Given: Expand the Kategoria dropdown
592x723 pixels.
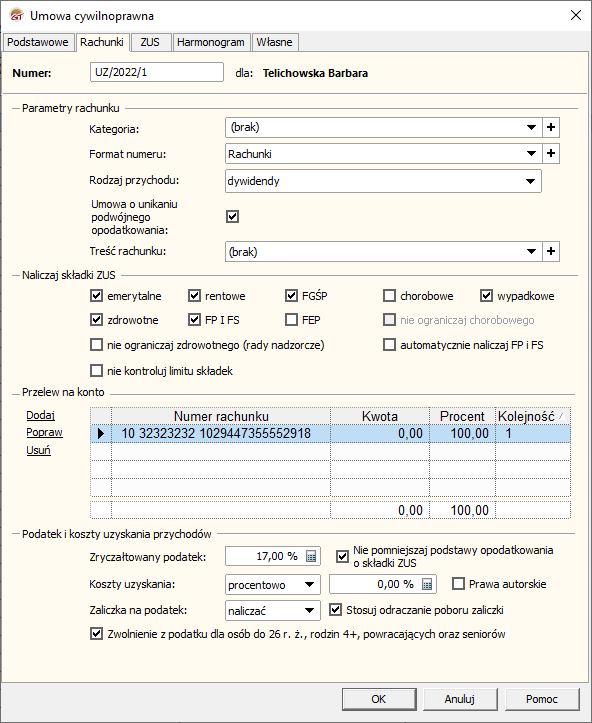Looking at the screenshot, I should pos(531,127).
